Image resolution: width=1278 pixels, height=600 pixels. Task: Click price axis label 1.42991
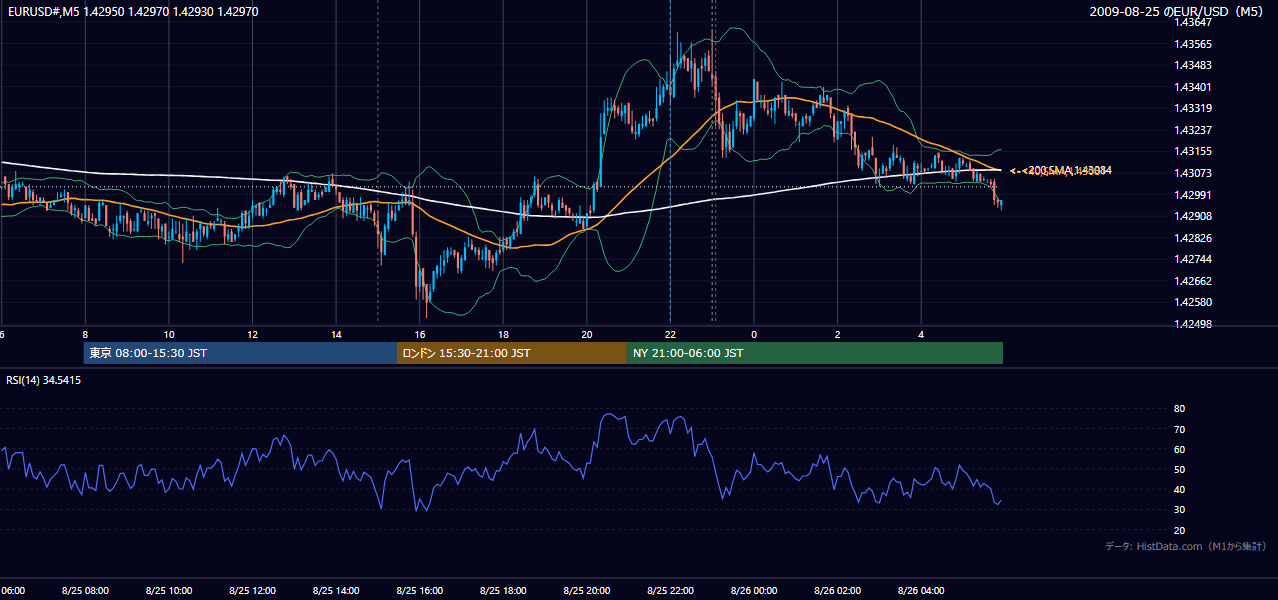click(x=1193, y=195)
